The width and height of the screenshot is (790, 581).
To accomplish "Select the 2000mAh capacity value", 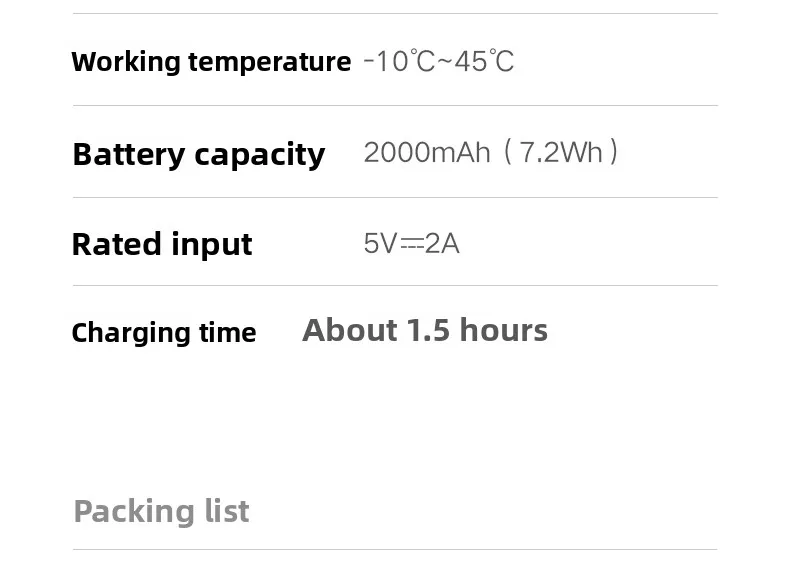I will pyautogui.click(x=427, y=152).
